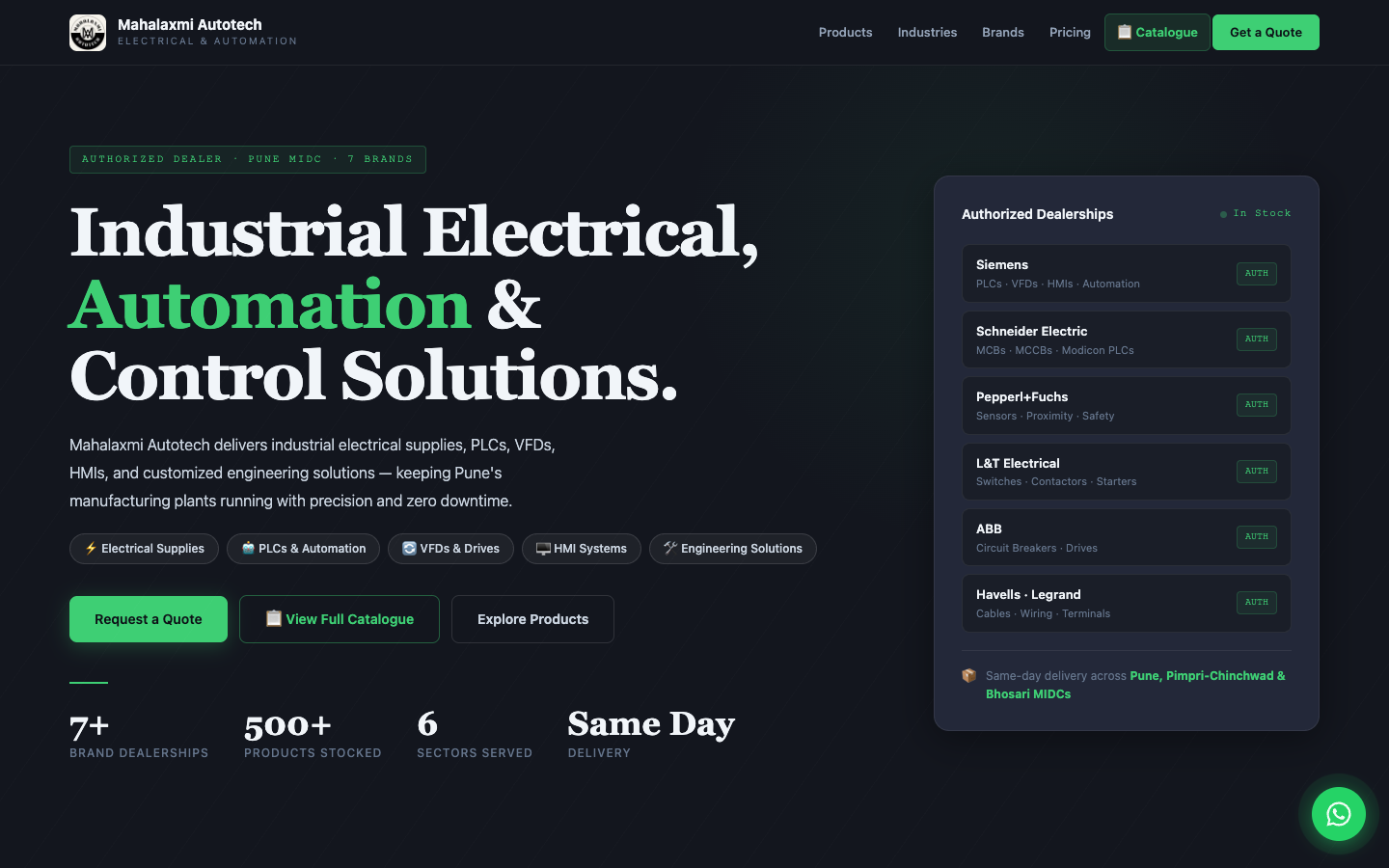Click the In Stock label
The width and height of the screenshot is (1389, 868).
[1262, 213]
